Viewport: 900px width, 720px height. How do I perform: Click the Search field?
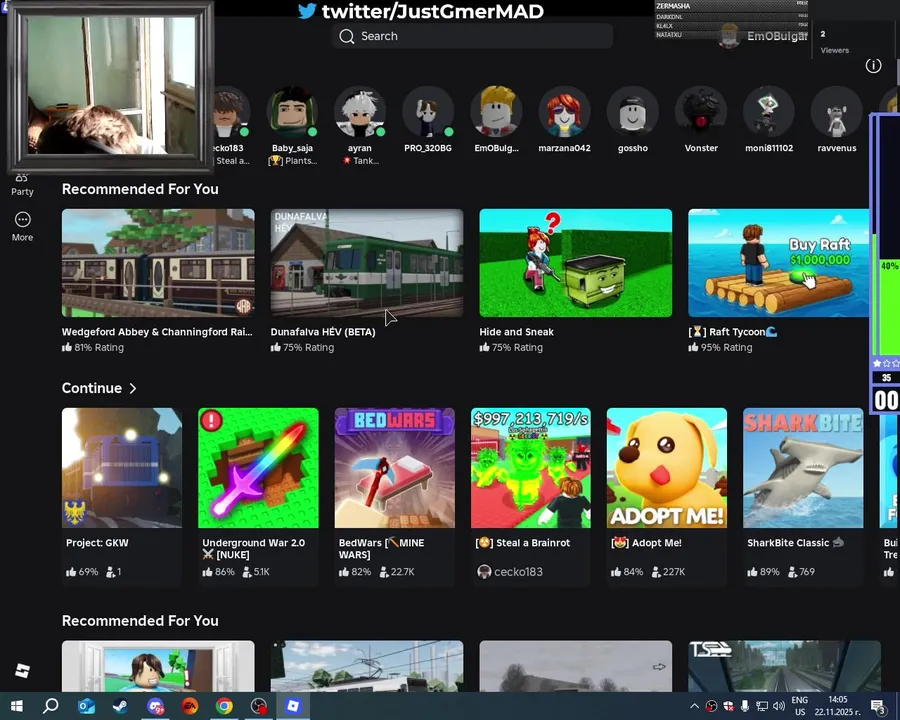472,36
